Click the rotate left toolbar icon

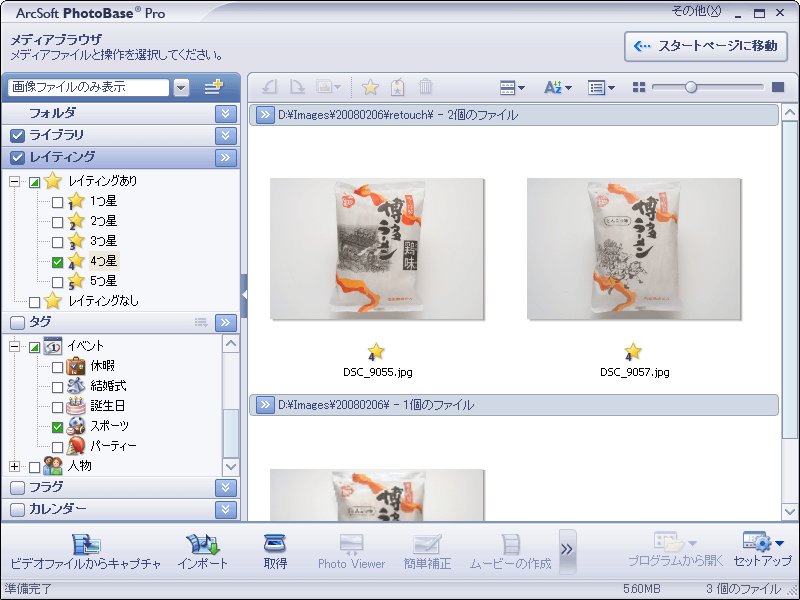[269, 87]
